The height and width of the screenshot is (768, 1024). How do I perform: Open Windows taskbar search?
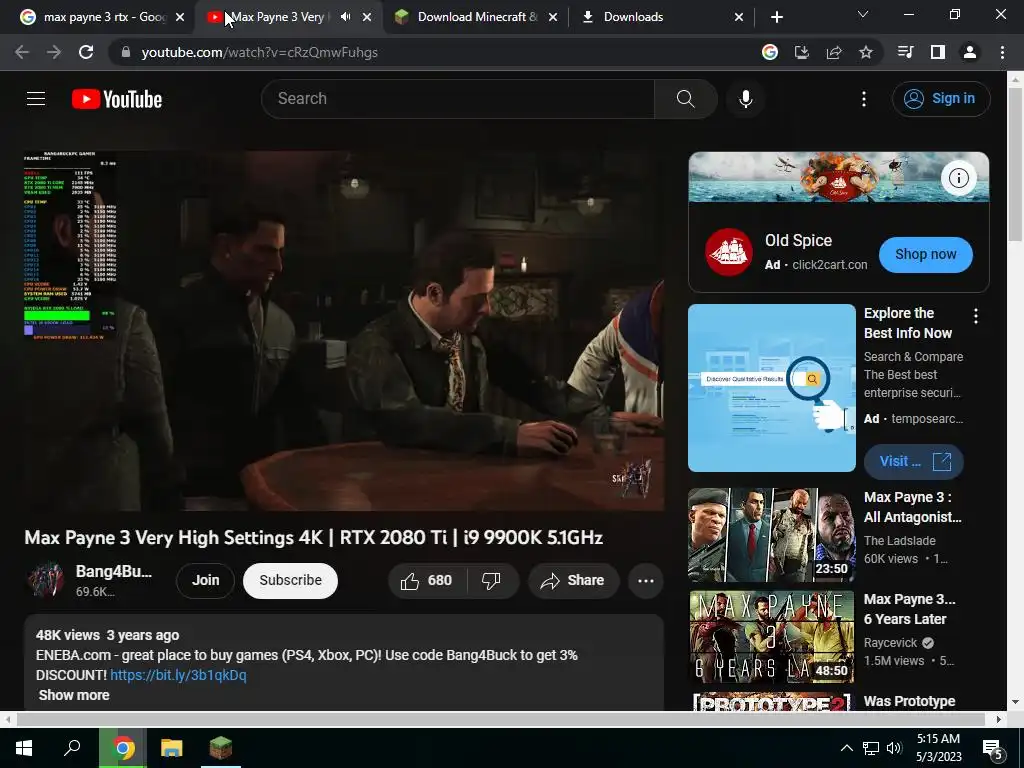coord(72,748)
